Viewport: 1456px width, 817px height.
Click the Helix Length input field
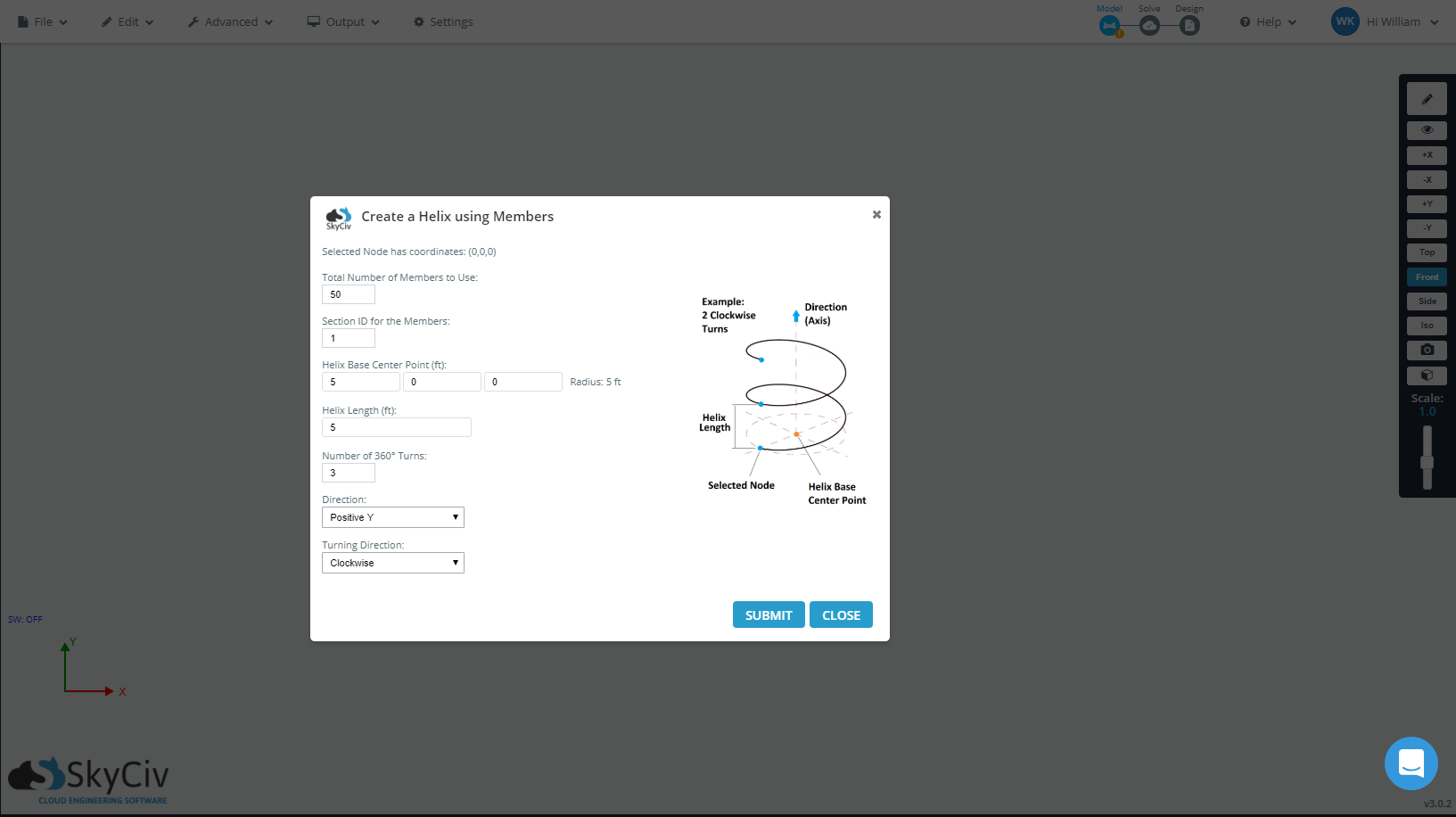point(397,427)
